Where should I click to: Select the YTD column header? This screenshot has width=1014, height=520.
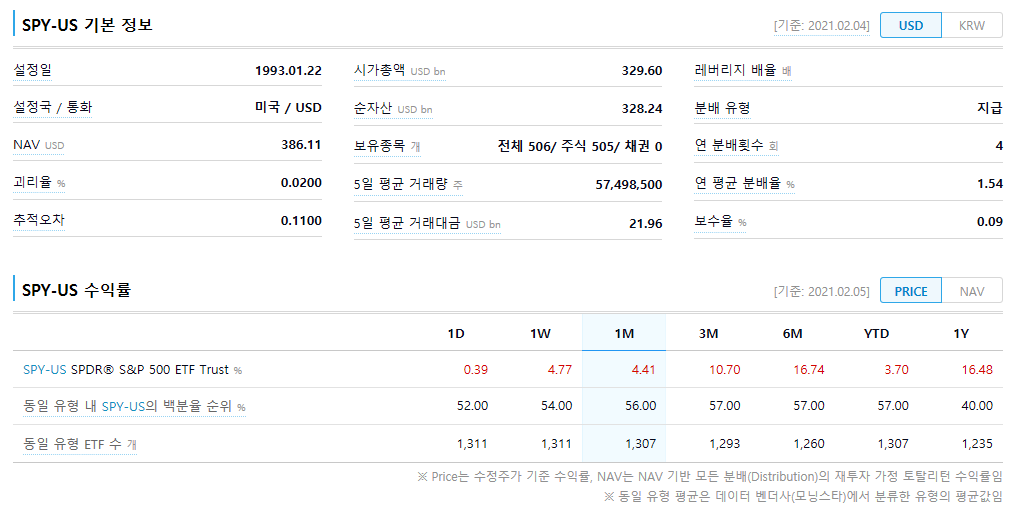point(876,334)
